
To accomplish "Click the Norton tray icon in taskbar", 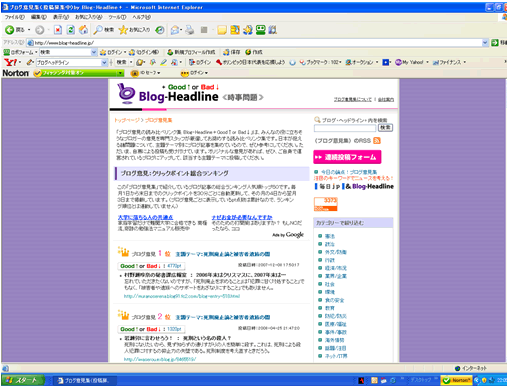I will [x=456, y=380].
